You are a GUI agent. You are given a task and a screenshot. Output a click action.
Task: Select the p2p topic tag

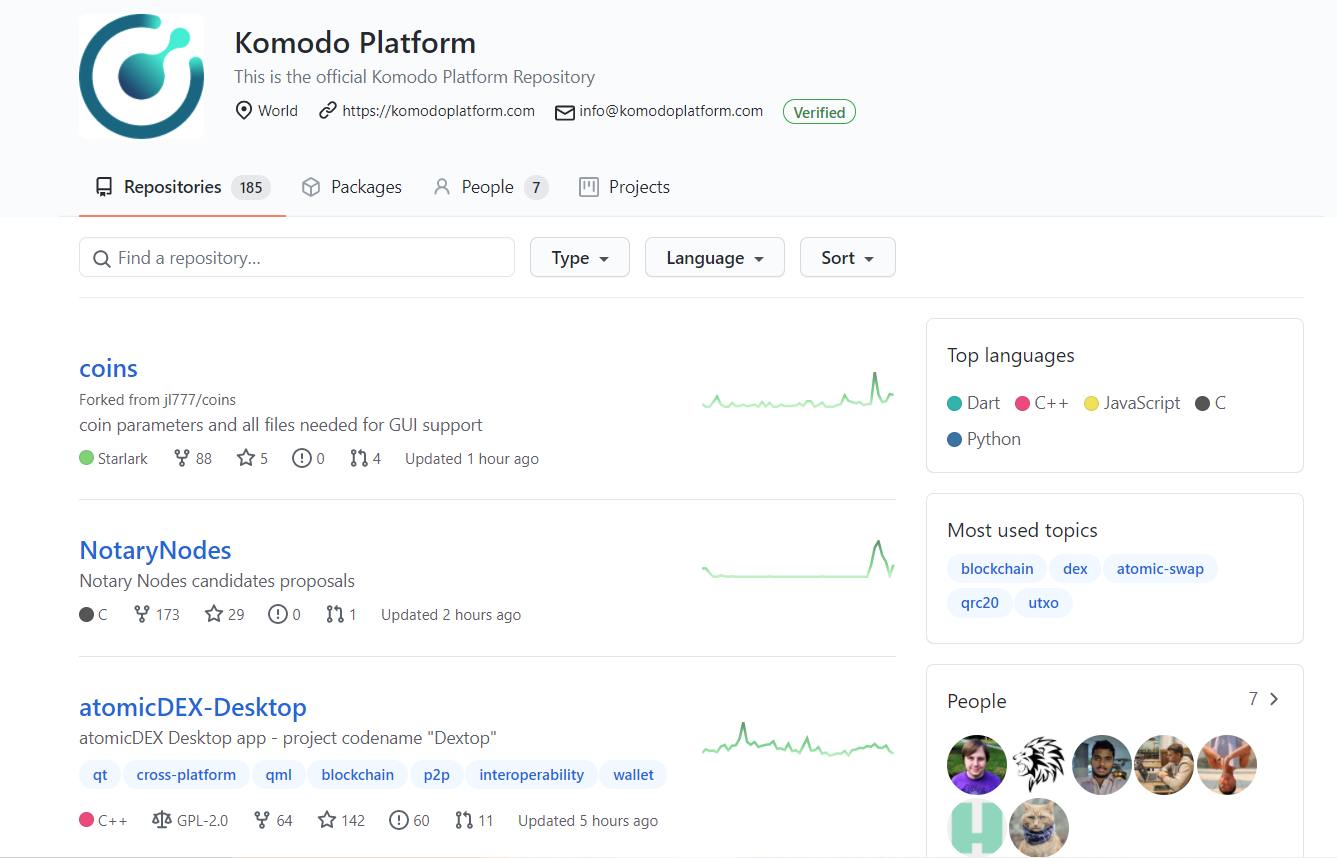coord(437,775)
